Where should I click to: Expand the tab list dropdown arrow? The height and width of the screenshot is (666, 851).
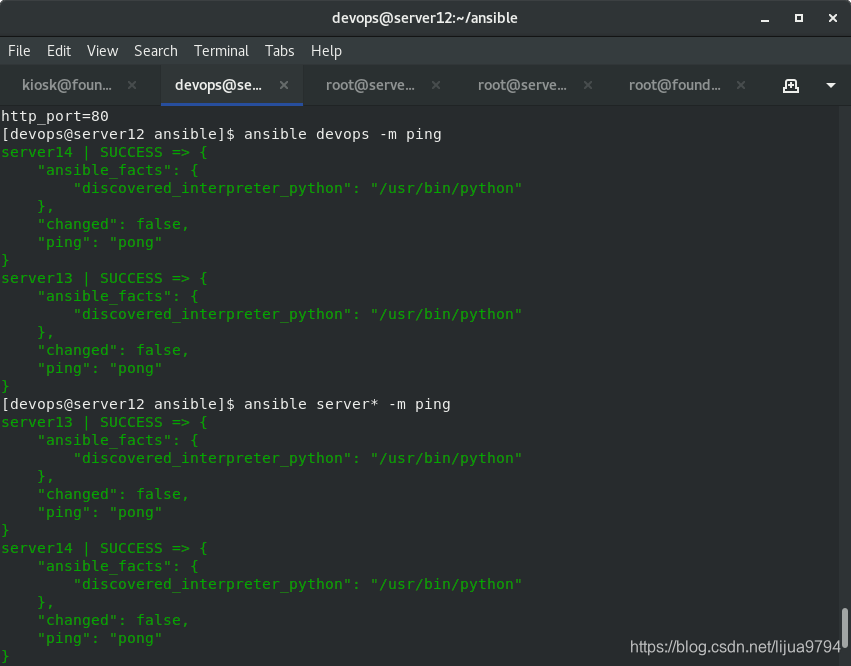pos(831,86)
